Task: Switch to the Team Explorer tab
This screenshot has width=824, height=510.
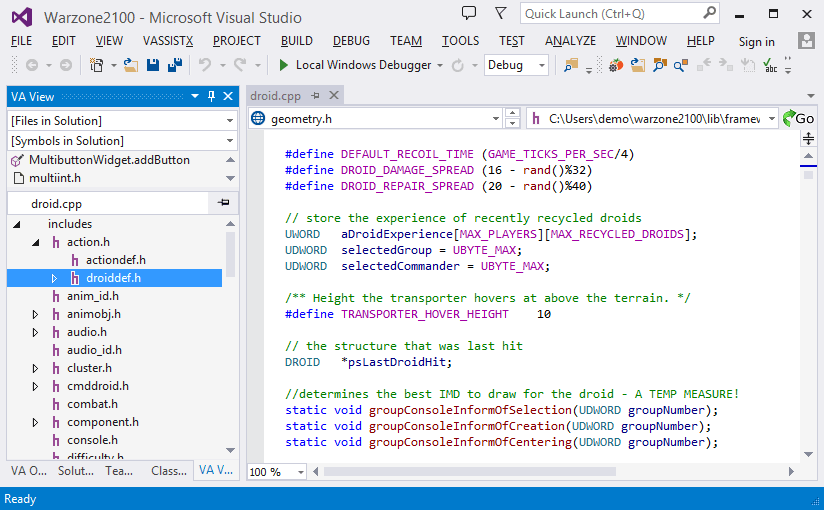Action: click(119, 471)
